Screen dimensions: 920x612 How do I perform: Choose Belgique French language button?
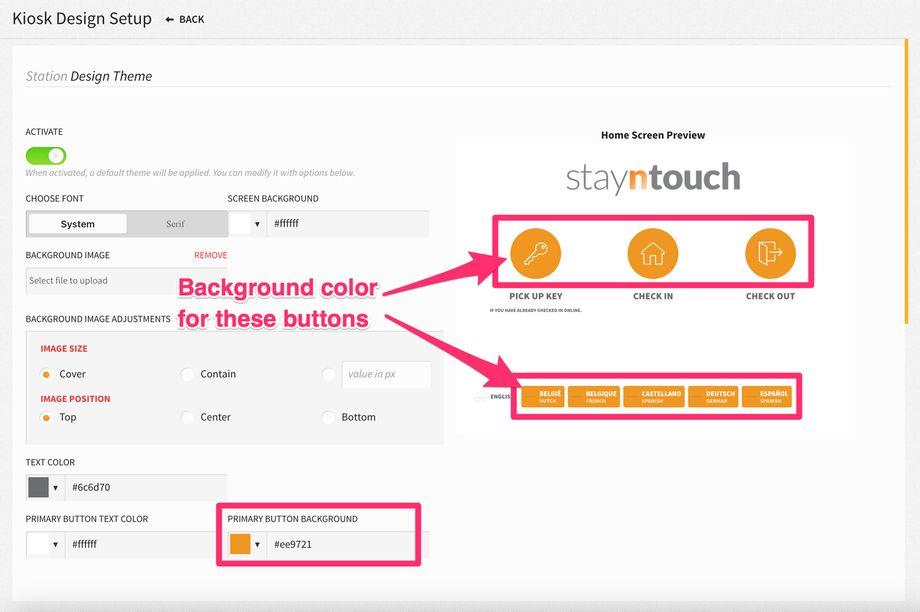594,397
